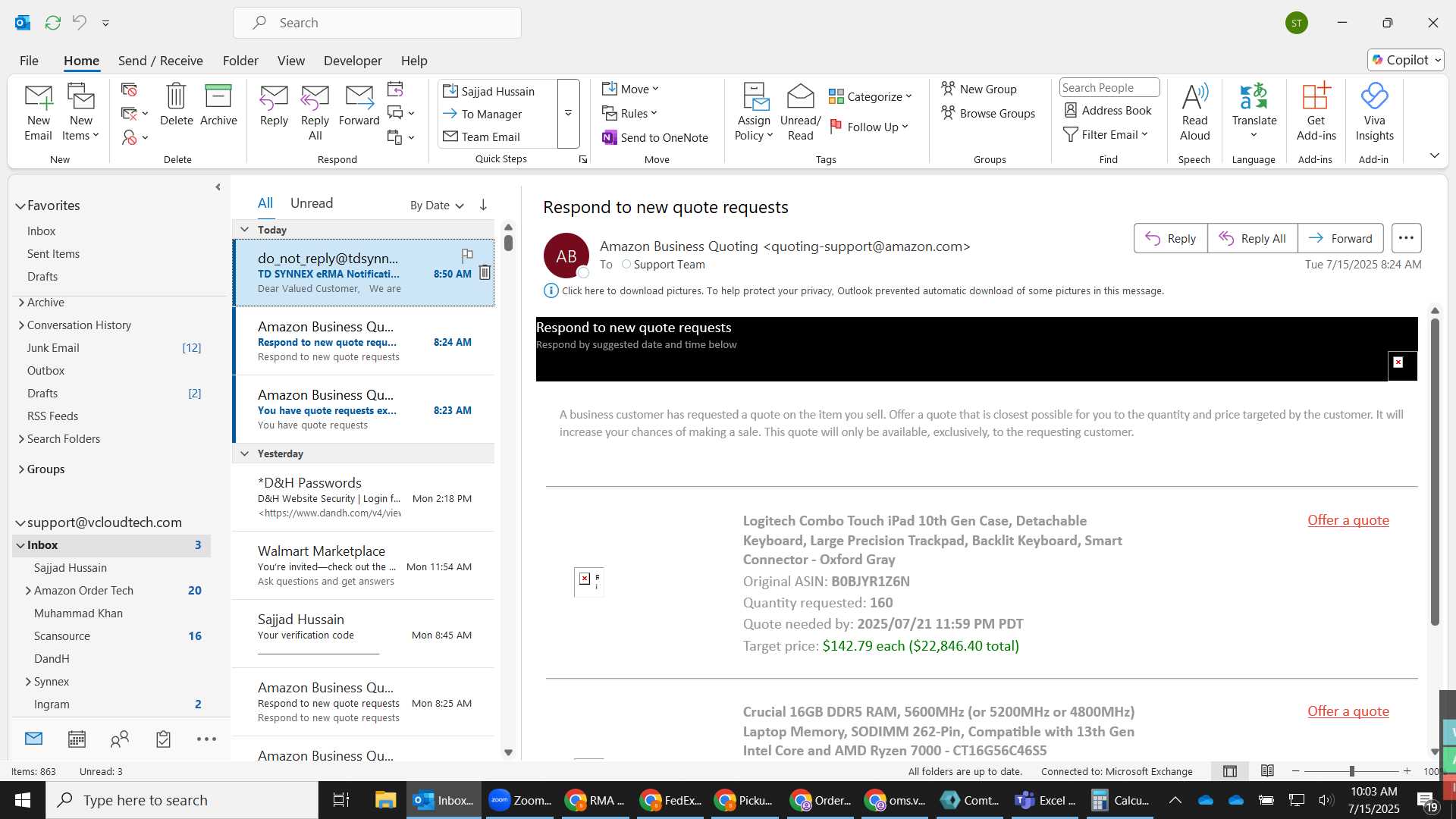Click the Undo icon in title bar
Image resolution: width=1456 pixels, height=819 pixels.
(80, 23)
